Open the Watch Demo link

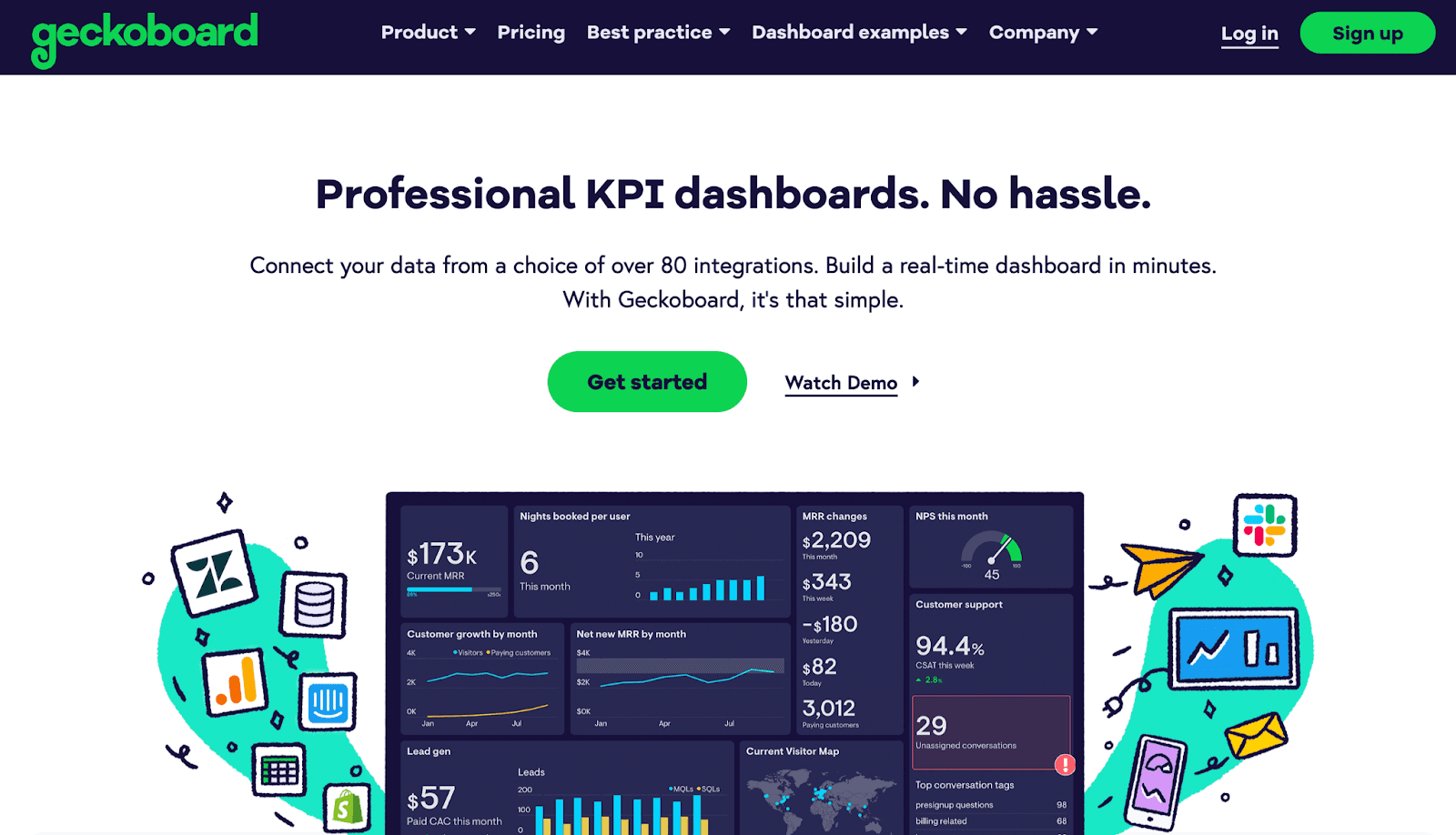point(841,383)
